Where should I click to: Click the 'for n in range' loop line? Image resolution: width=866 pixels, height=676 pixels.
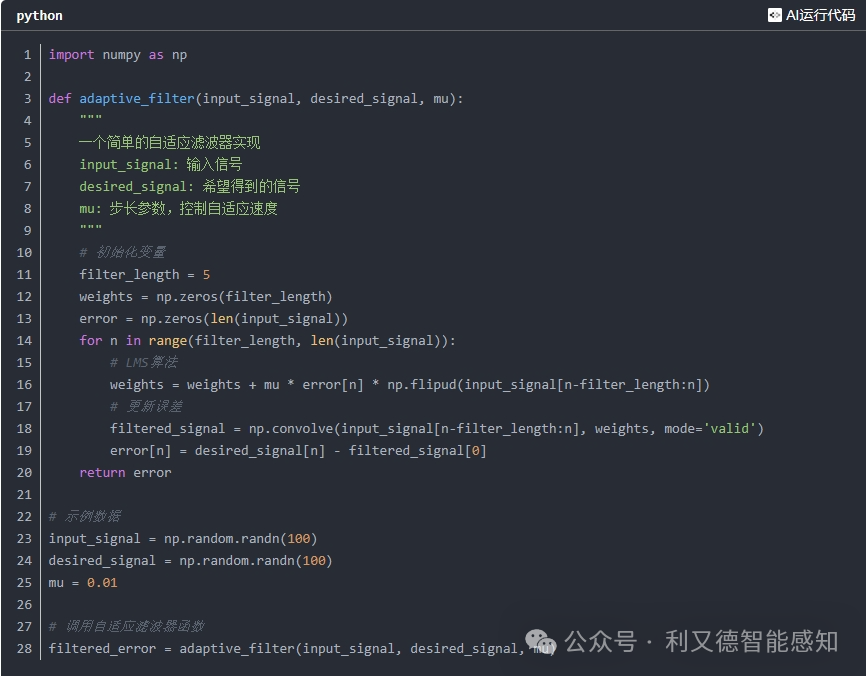tap(267, 341)
